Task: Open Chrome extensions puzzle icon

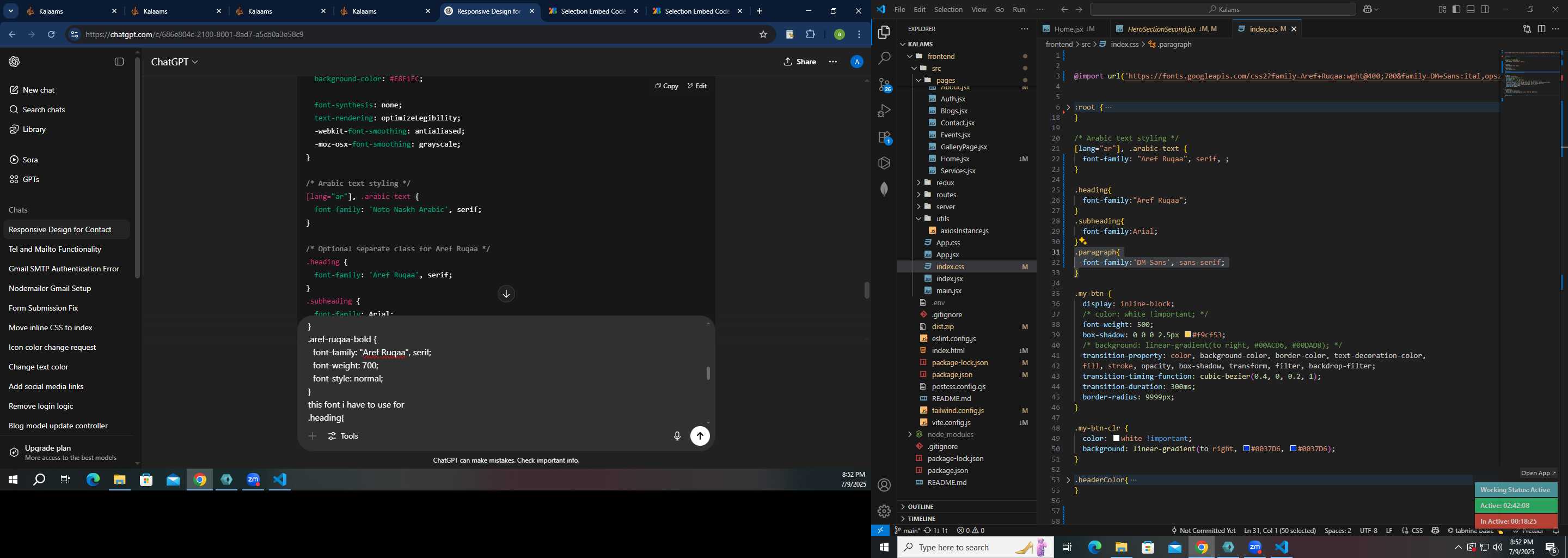Action: [810, 35]
